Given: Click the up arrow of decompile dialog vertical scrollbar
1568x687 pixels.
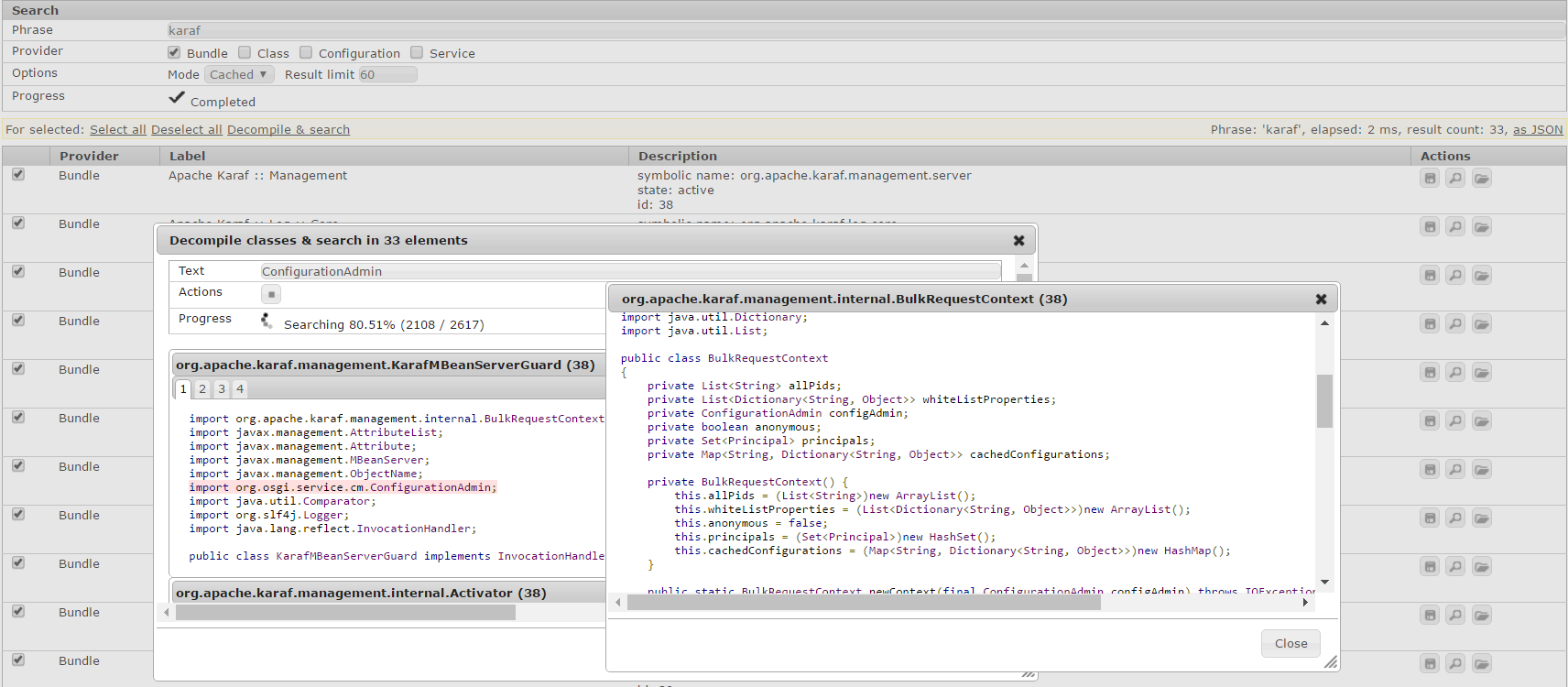Looking at the screenshot, I should [x=1024, y=266].
